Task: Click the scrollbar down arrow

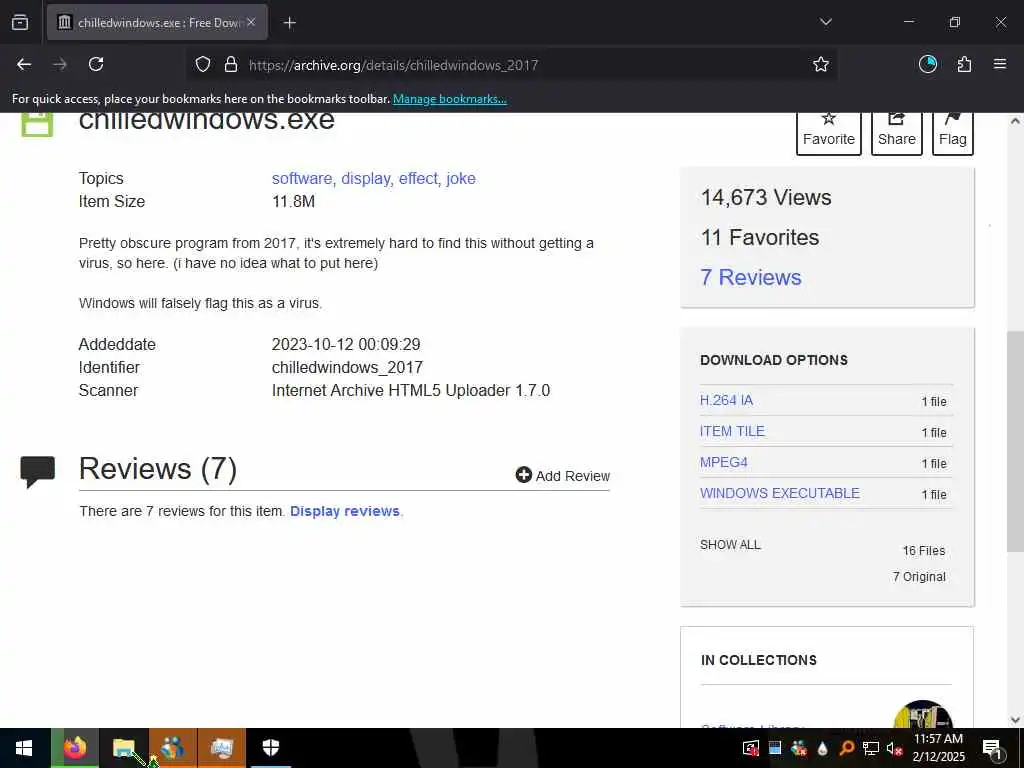Action: (x=1015, y=720)
